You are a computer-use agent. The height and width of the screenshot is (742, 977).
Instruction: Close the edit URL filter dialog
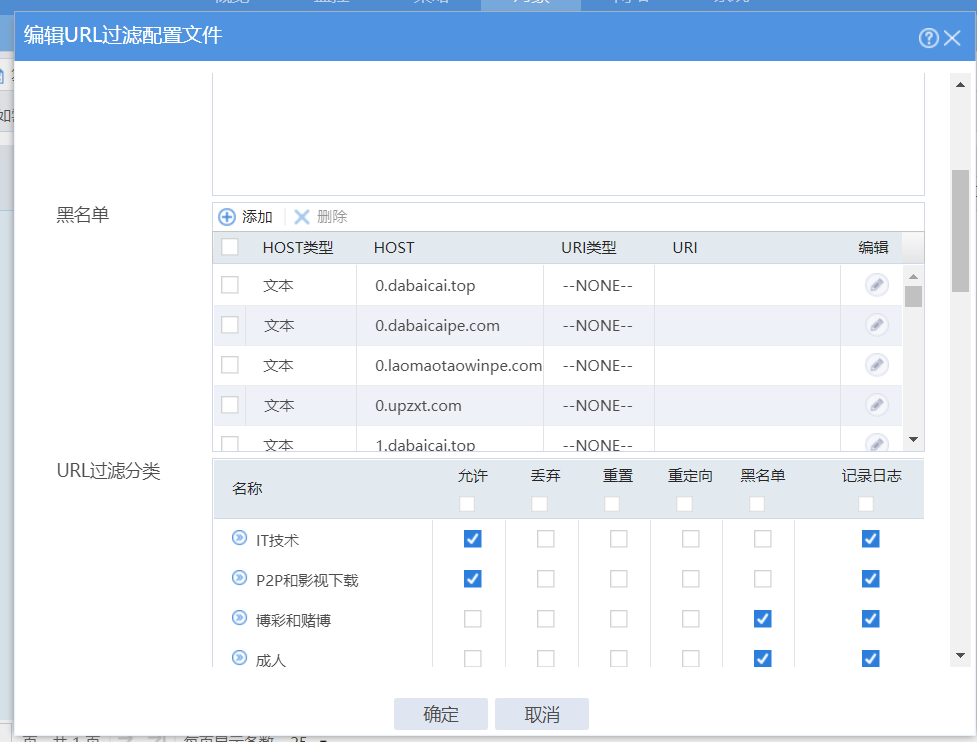pyautogui.click(x=952, y=38)
